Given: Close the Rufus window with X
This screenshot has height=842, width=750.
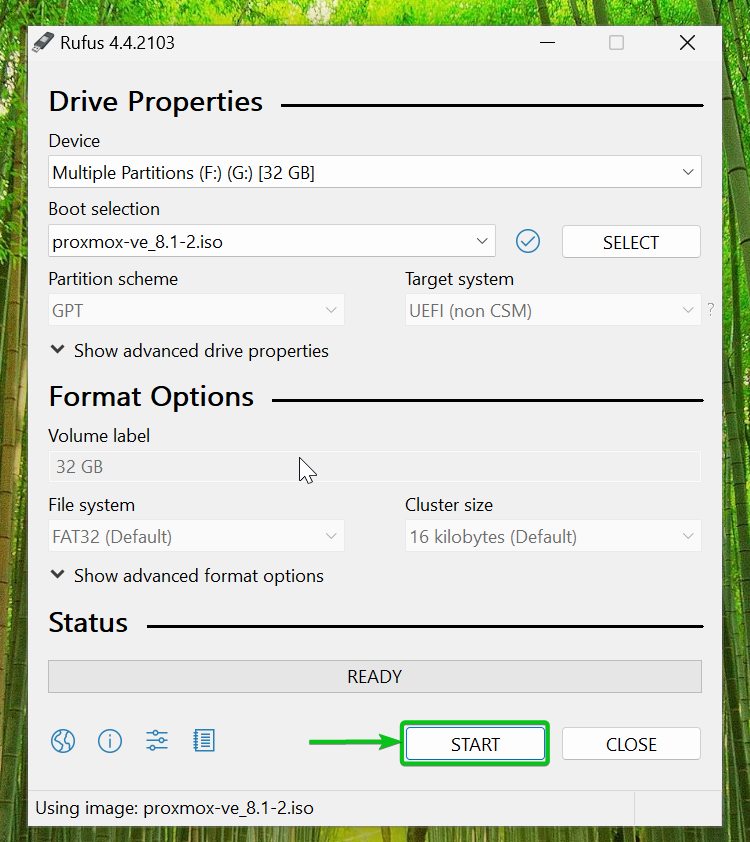Looking at the screenshot, I should [x=687, y=42].
